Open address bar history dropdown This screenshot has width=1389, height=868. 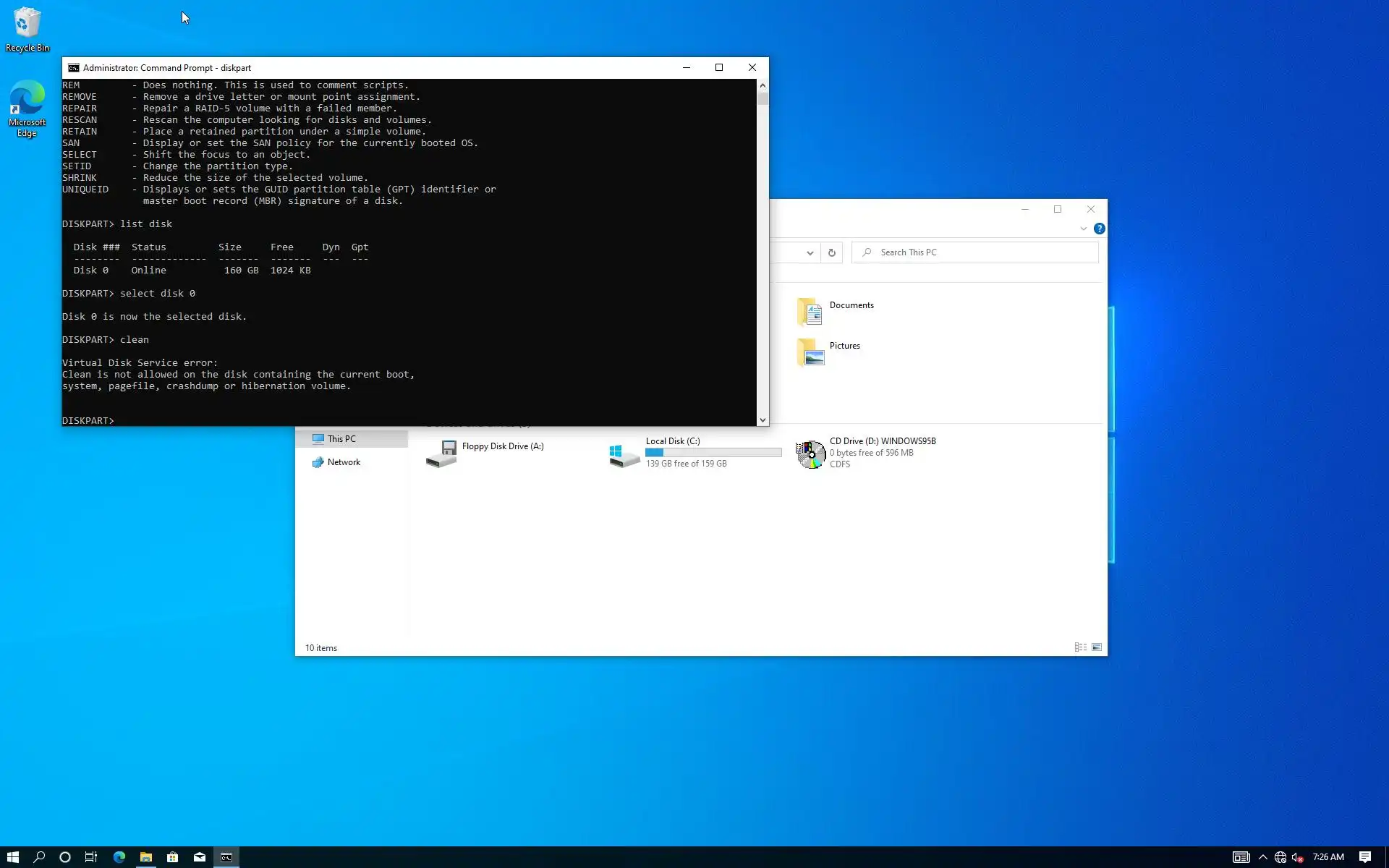click(x=810, y=252)
